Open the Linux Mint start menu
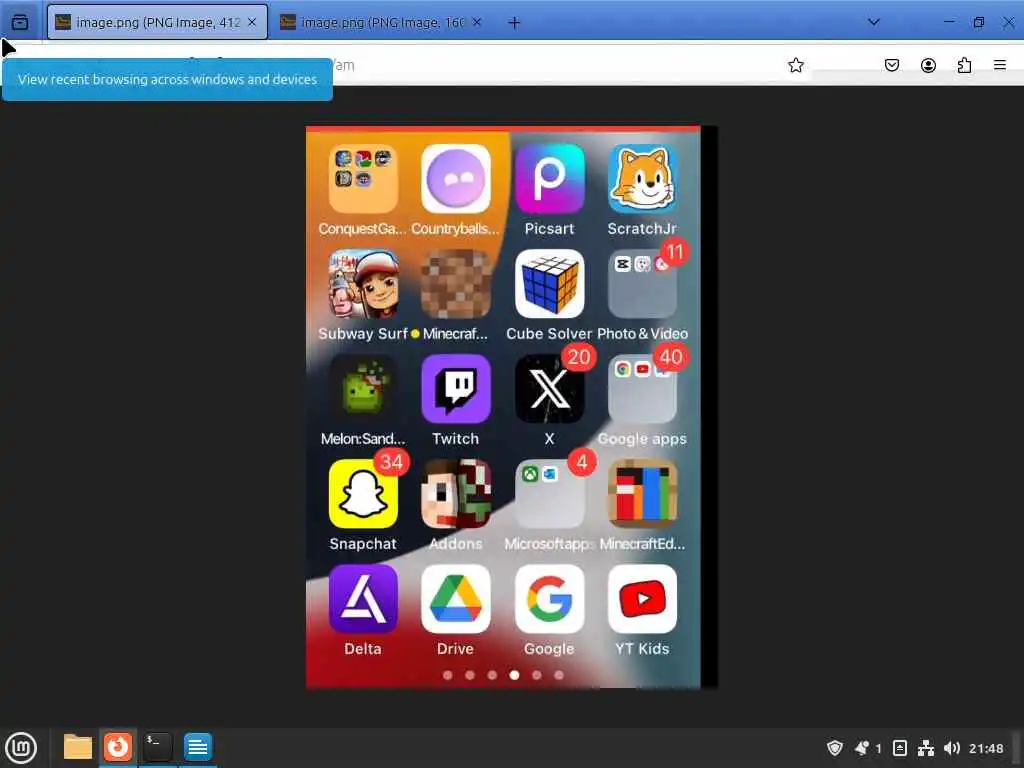1024x768 pixels. pos(22,748)
